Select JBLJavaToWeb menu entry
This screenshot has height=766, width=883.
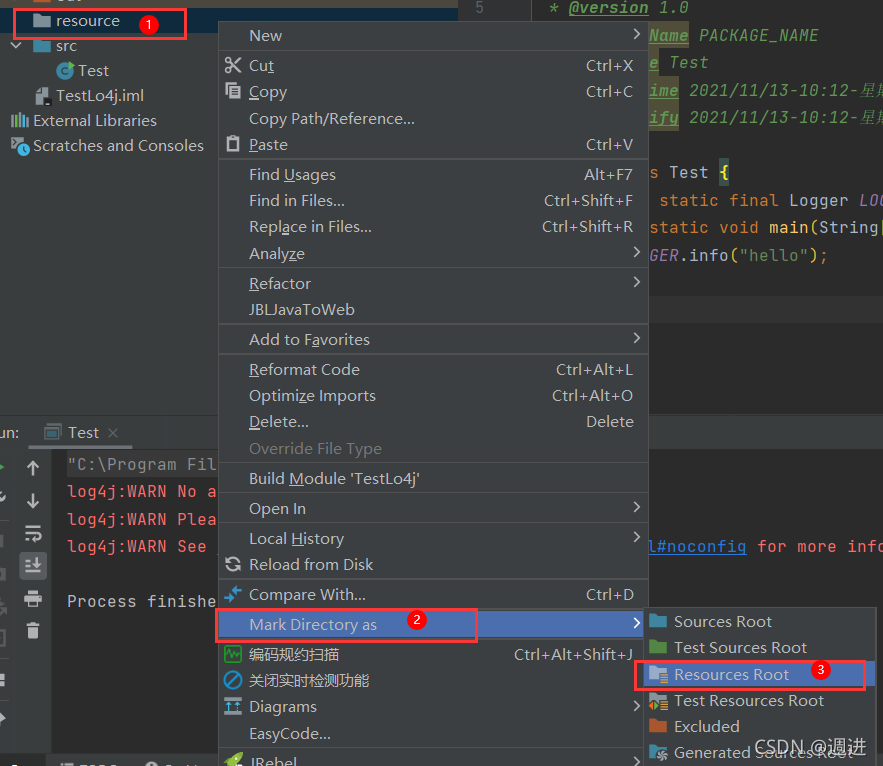(433, 309)
